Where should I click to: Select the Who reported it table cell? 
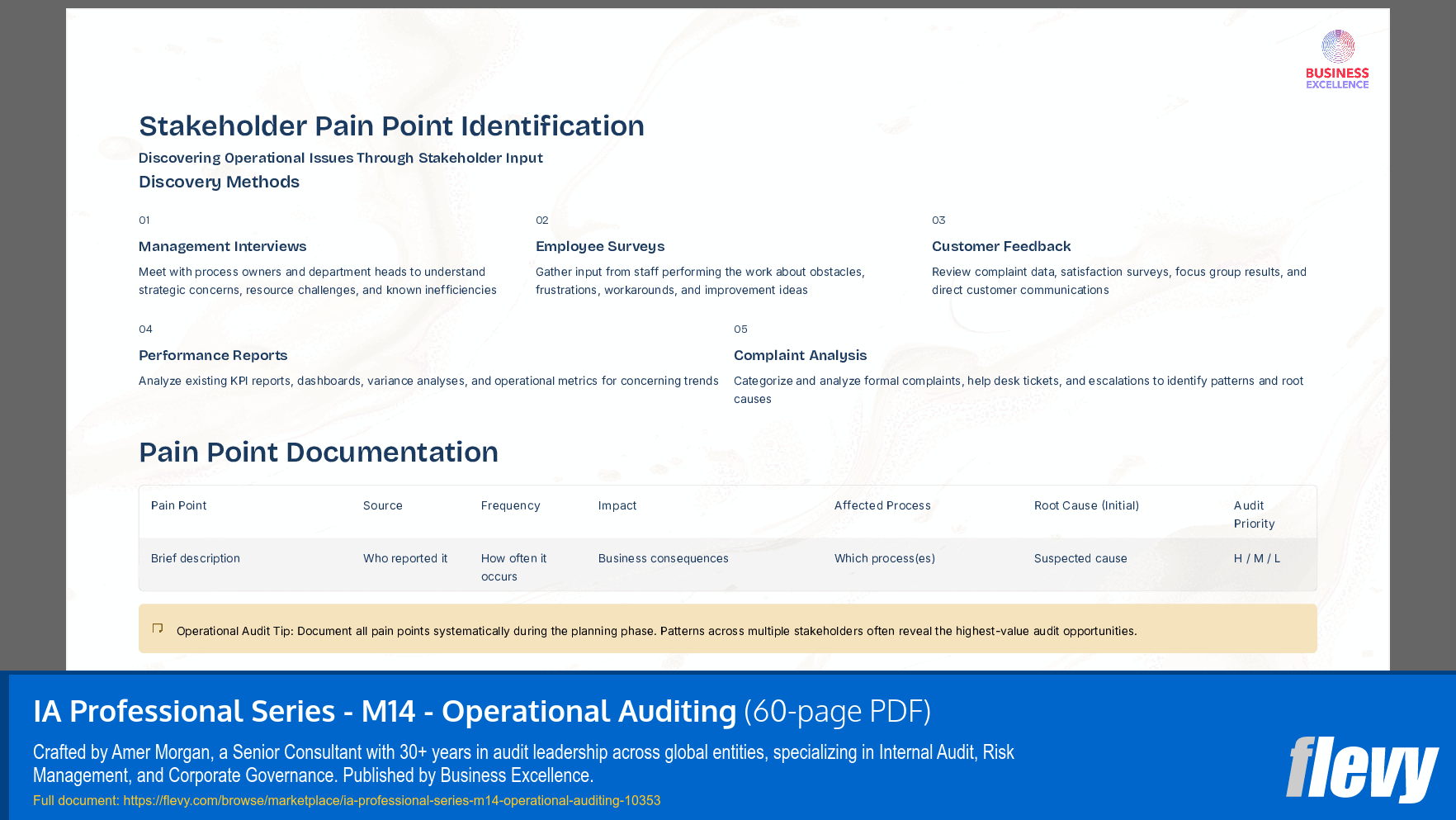(405, 558)
